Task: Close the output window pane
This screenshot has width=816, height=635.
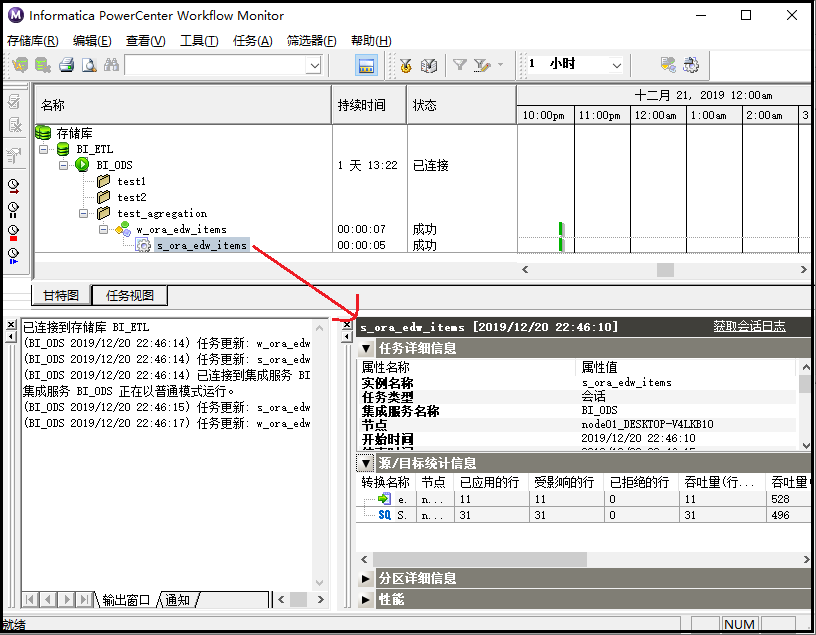Action: [x=11, y=325]
